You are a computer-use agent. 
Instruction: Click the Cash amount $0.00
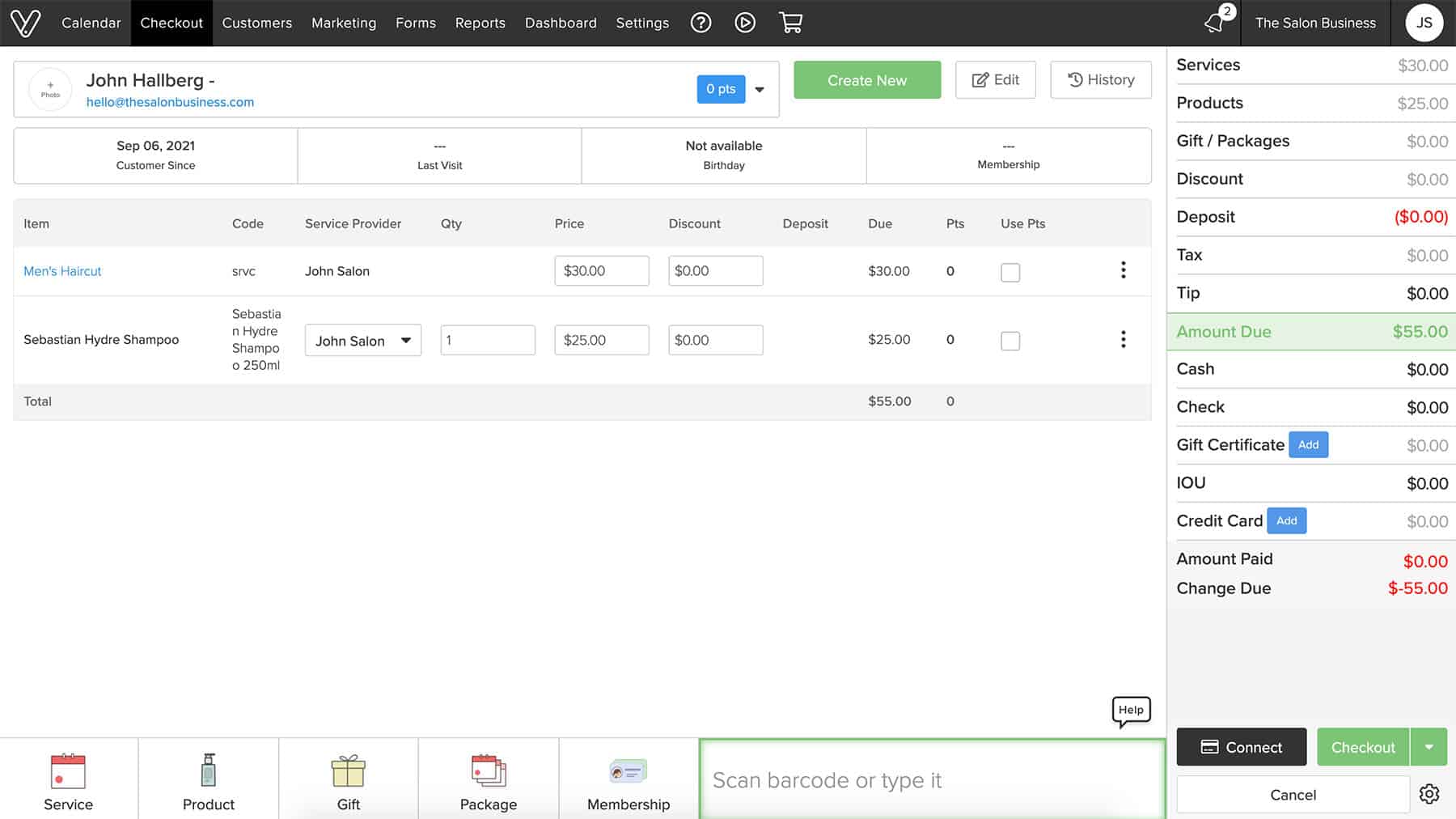coord(1427,370)
